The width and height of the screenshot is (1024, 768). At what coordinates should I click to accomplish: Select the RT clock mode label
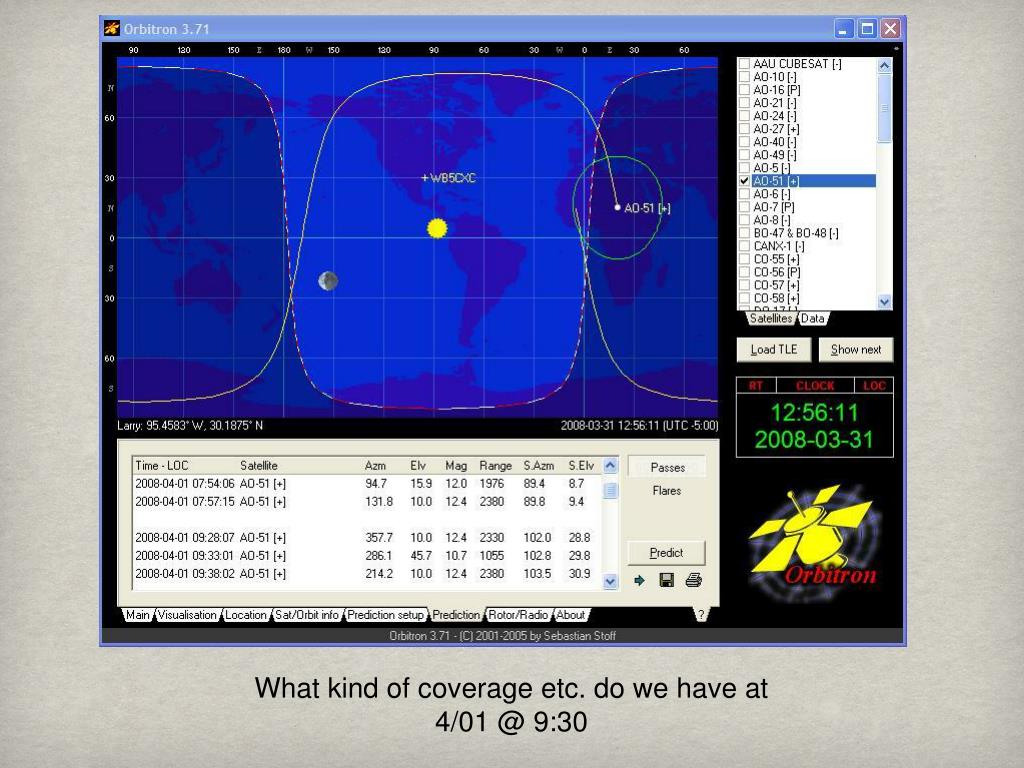click(x=756, y=386)
